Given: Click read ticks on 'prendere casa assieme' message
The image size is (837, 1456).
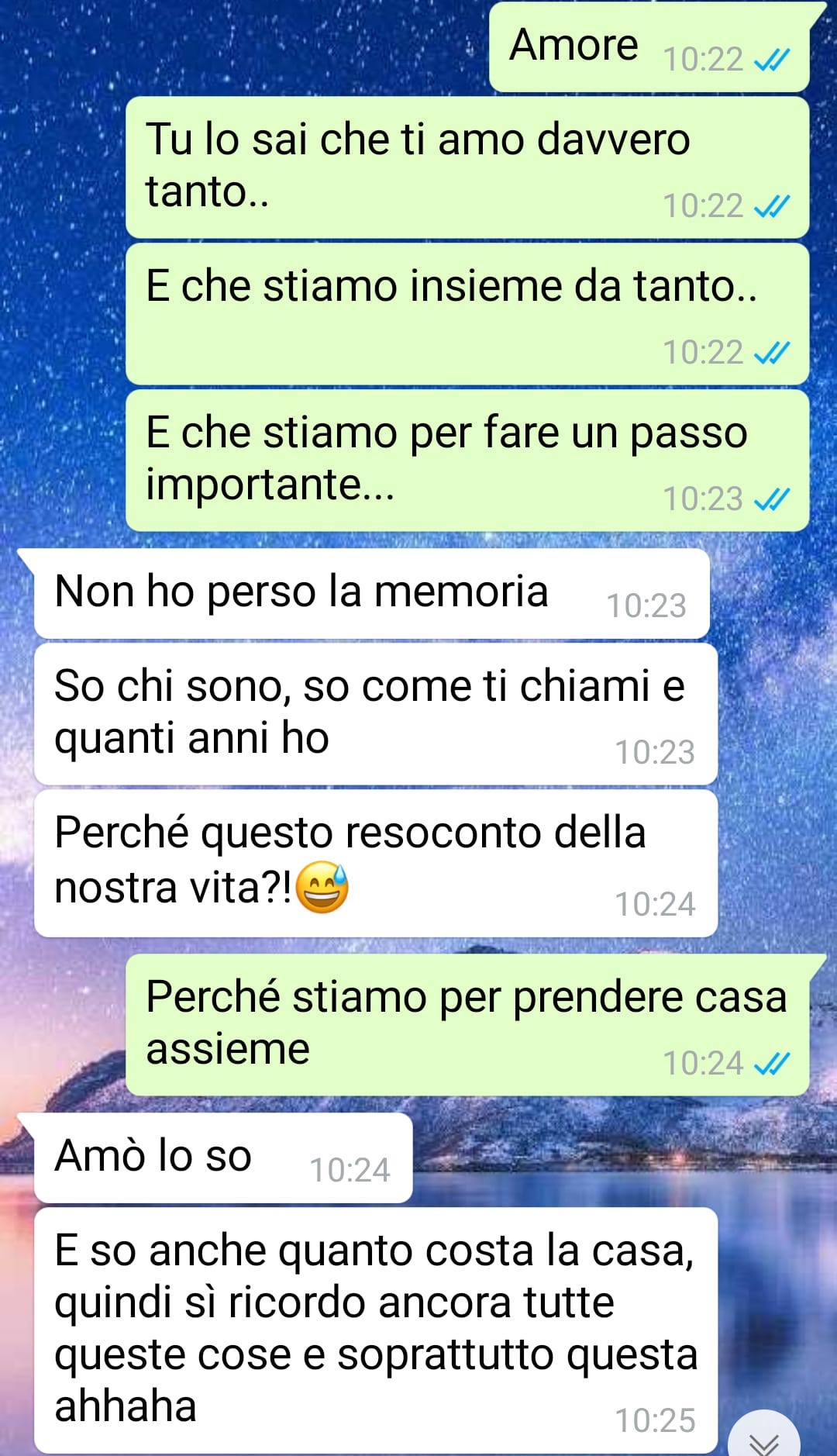Looking at the screenshot, I should [x=772, y=1064].
